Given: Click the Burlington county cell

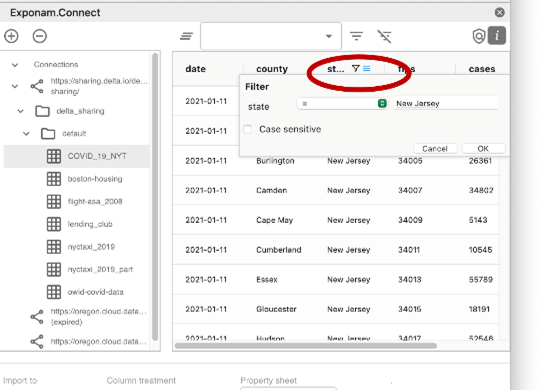Looking at the screenshot, I should click(275, 161).
